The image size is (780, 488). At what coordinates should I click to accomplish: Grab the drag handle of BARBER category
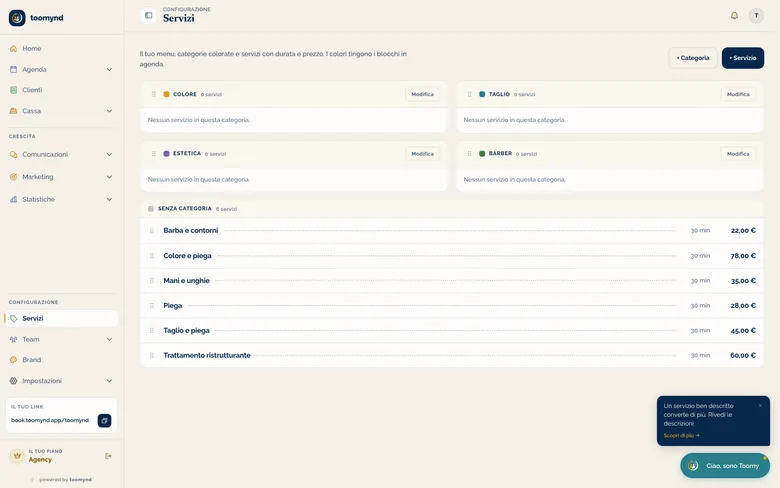pyautogui.click(x=469, y=154)
